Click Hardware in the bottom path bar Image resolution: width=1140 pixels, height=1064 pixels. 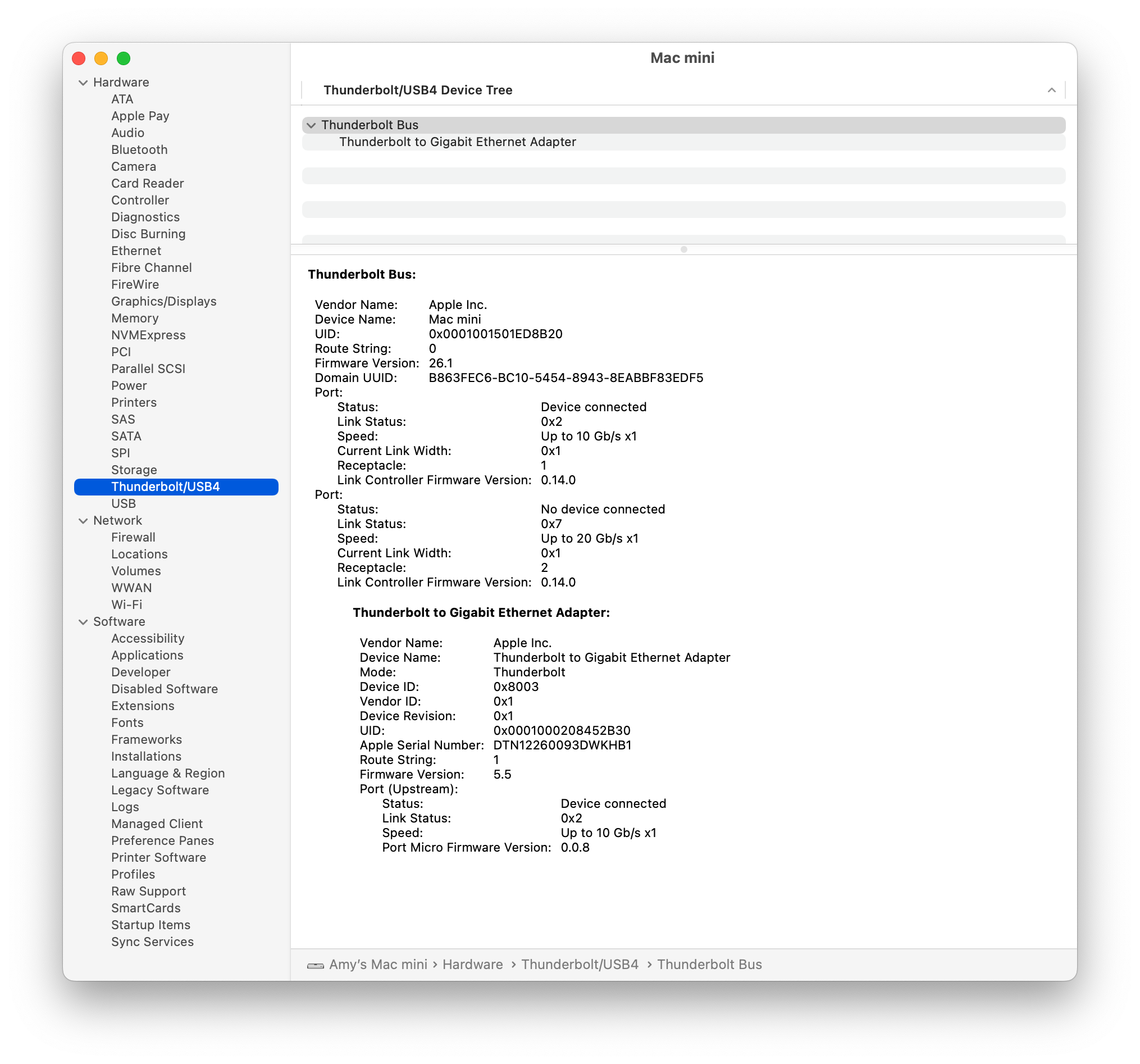tap(472, 965)
